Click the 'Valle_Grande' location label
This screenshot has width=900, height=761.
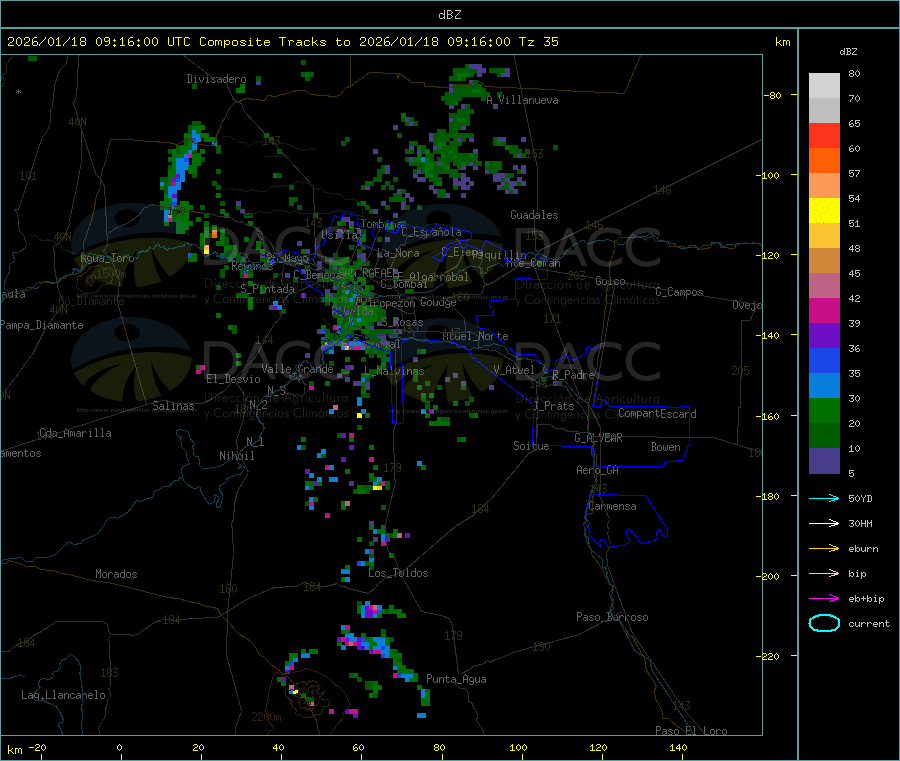297,369
